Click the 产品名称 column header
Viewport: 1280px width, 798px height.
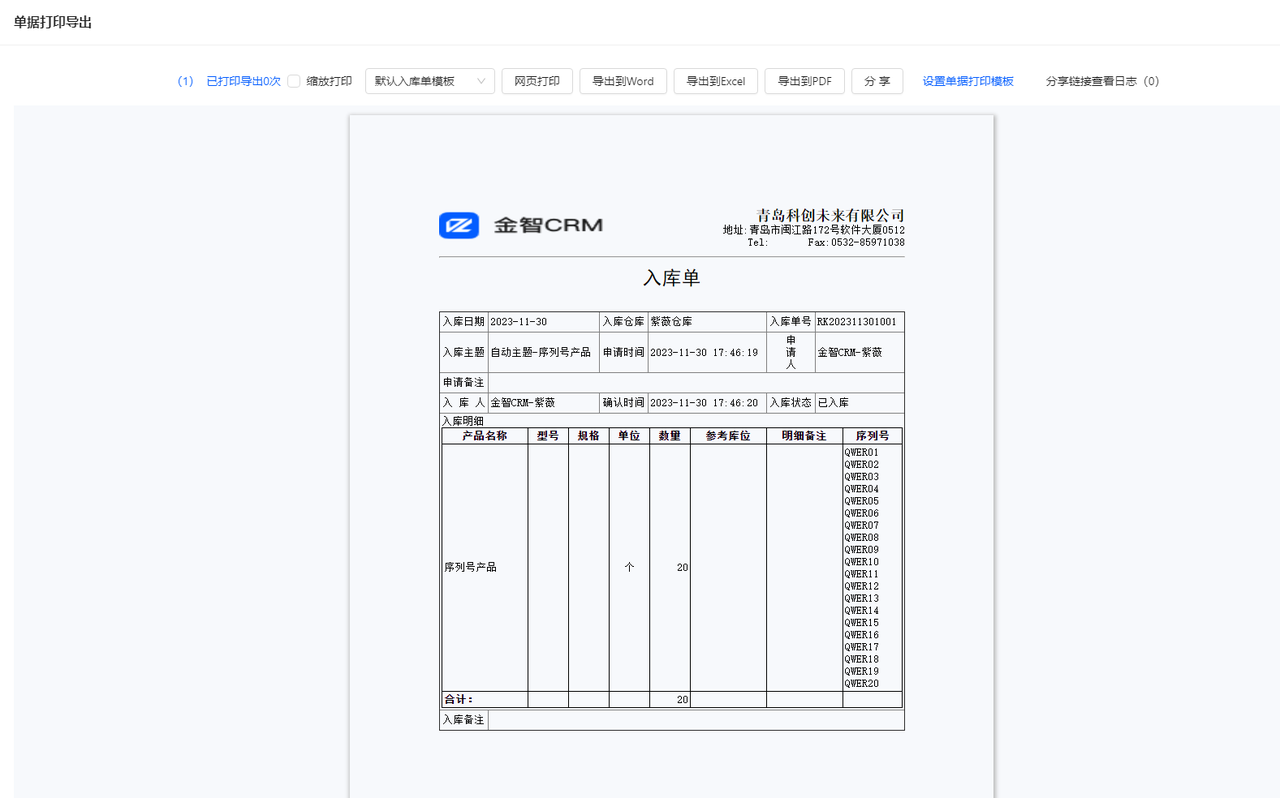[485, 436]
